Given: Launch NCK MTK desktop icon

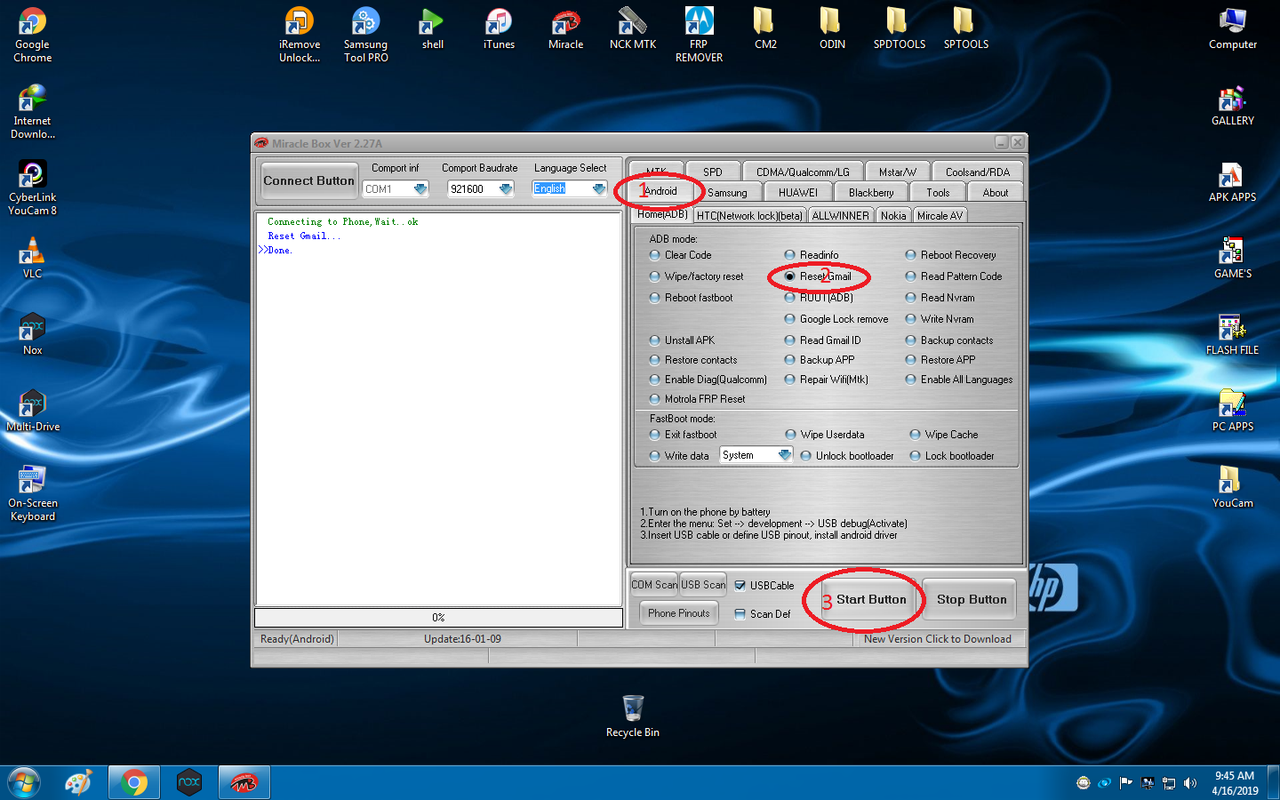Looking at the screenshot, I should coord(633,29).
